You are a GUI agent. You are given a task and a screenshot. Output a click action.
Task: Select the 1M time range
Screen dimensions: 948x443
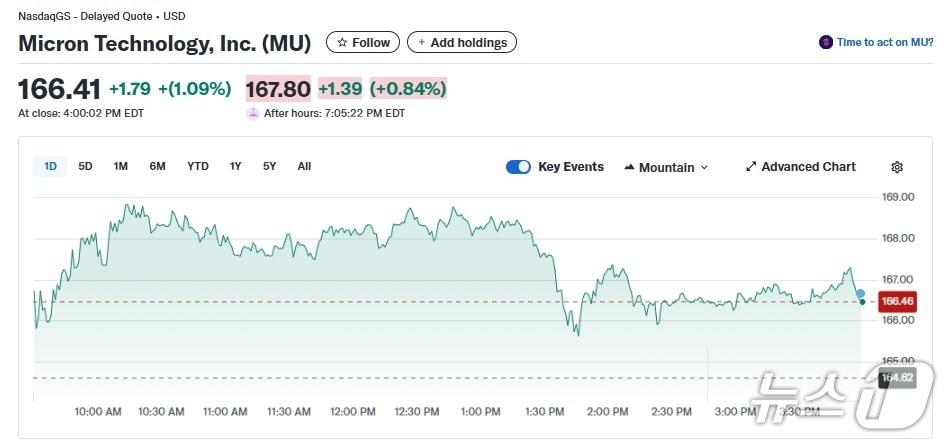click(121, 166)
